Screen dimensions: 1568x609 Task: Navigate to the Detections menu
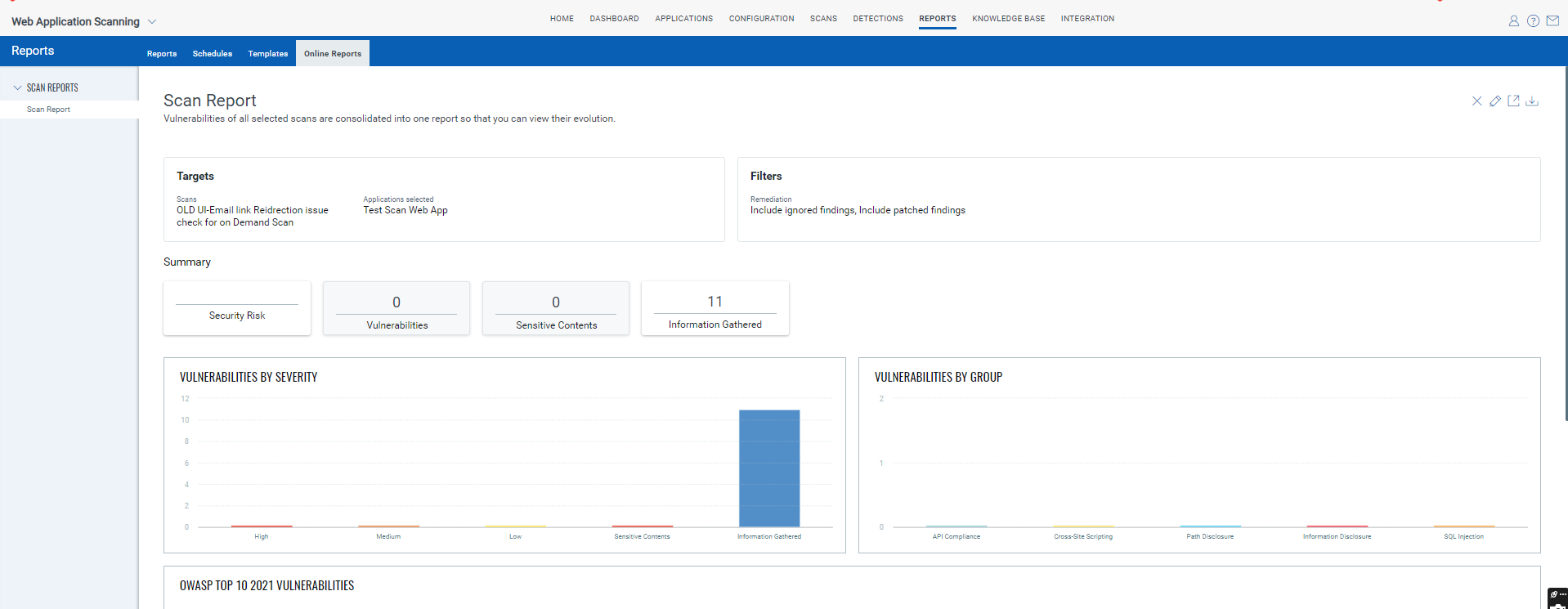pyautogui.click(x=878, y=19)
